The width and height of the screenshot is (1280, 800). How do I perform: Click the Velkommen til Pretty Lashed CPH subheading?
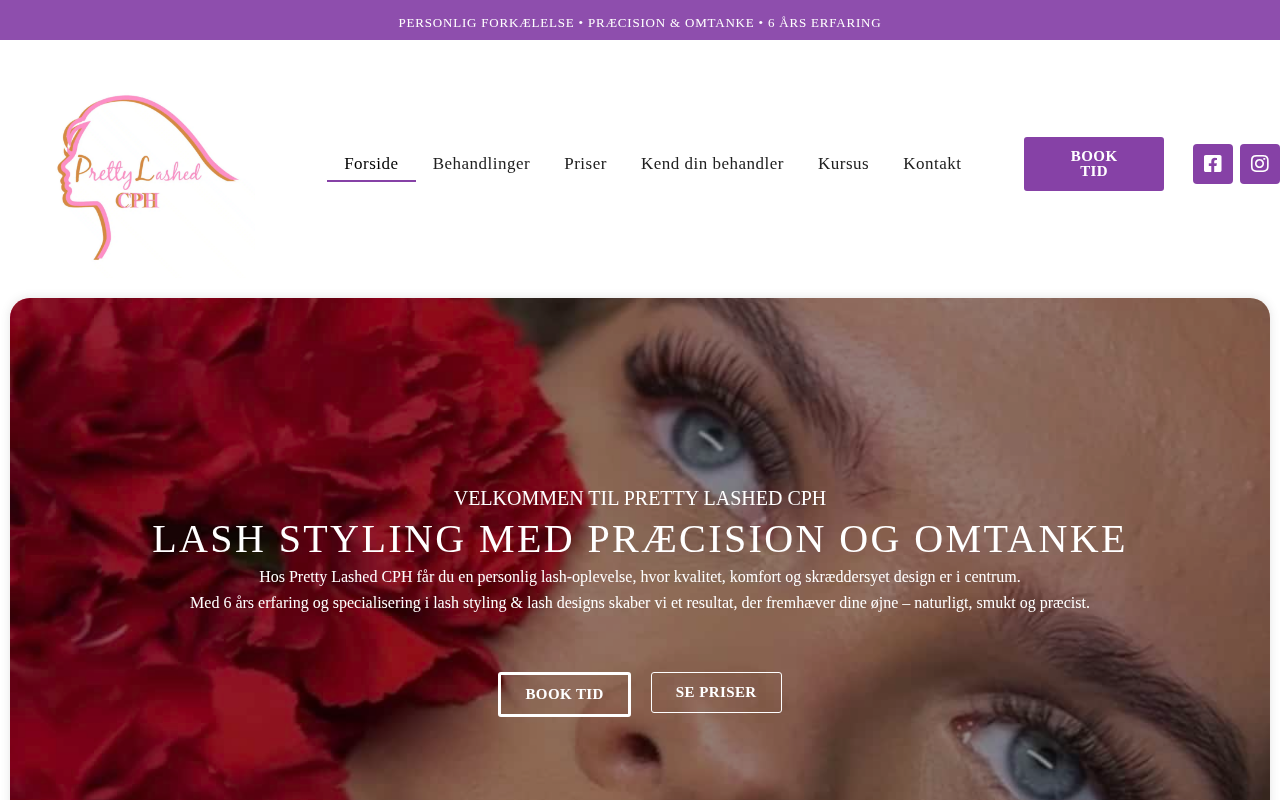(x=640, y=498)
